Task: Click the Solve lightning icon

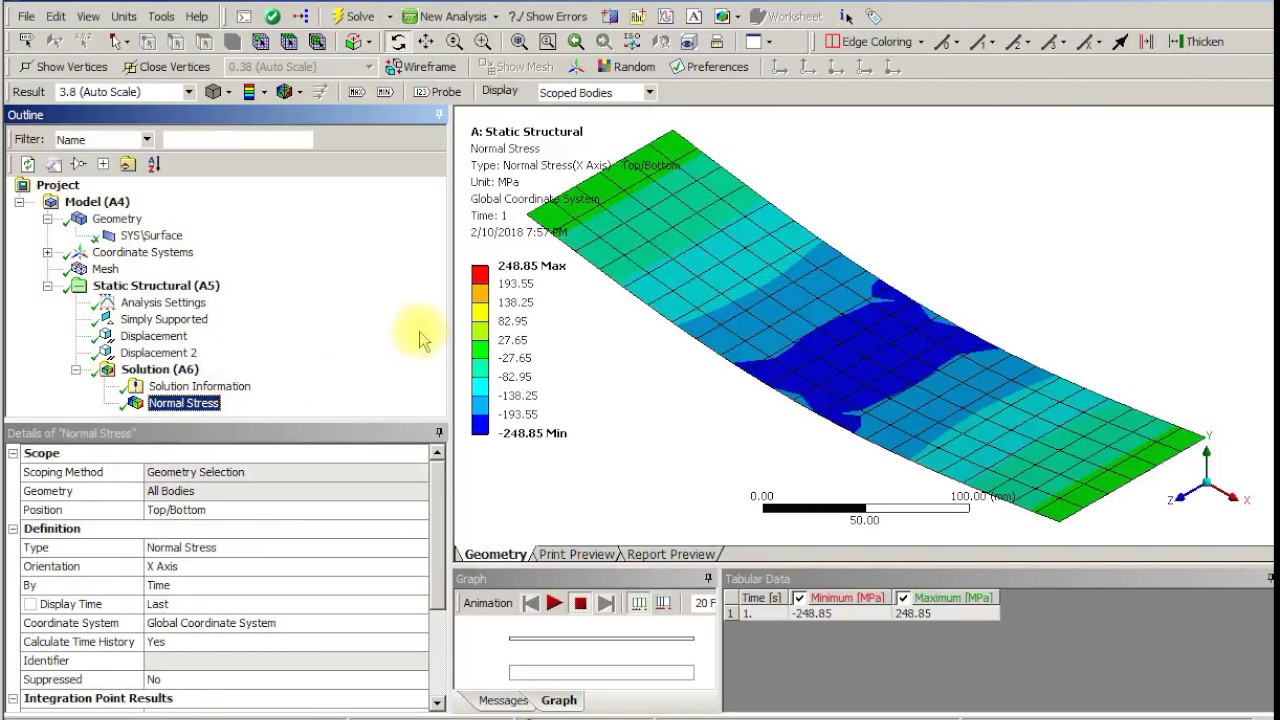Action: point(338,16)
